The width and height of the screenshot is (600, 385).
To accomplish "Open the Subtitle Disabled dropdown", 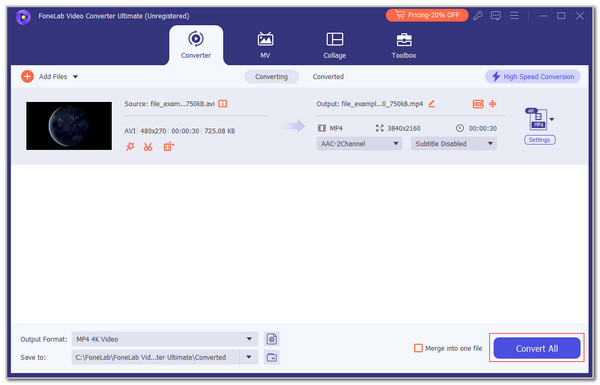I will point(453,144).
